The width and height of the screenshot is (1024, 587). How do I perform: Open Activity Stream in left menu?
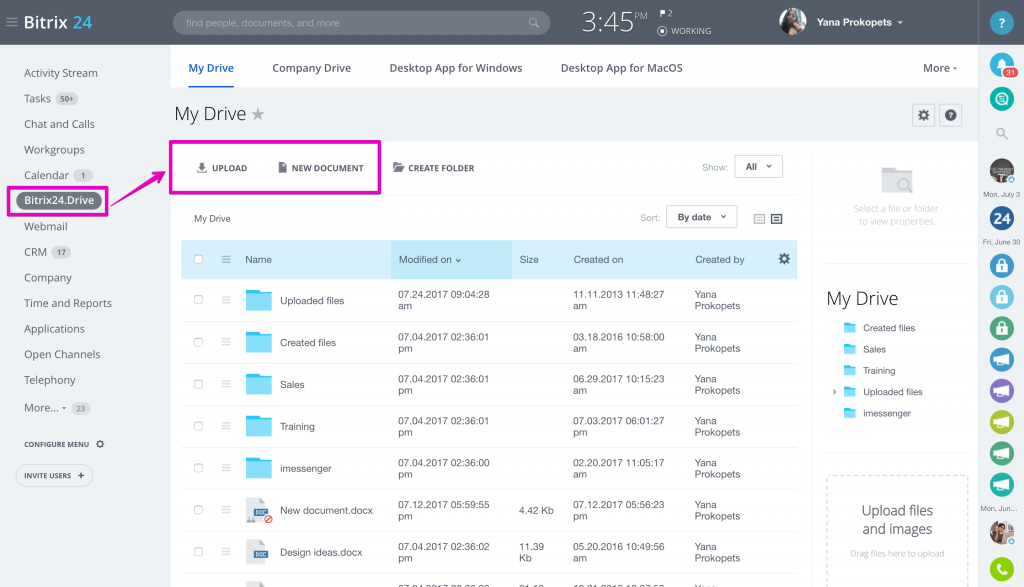tap(61, 73)
